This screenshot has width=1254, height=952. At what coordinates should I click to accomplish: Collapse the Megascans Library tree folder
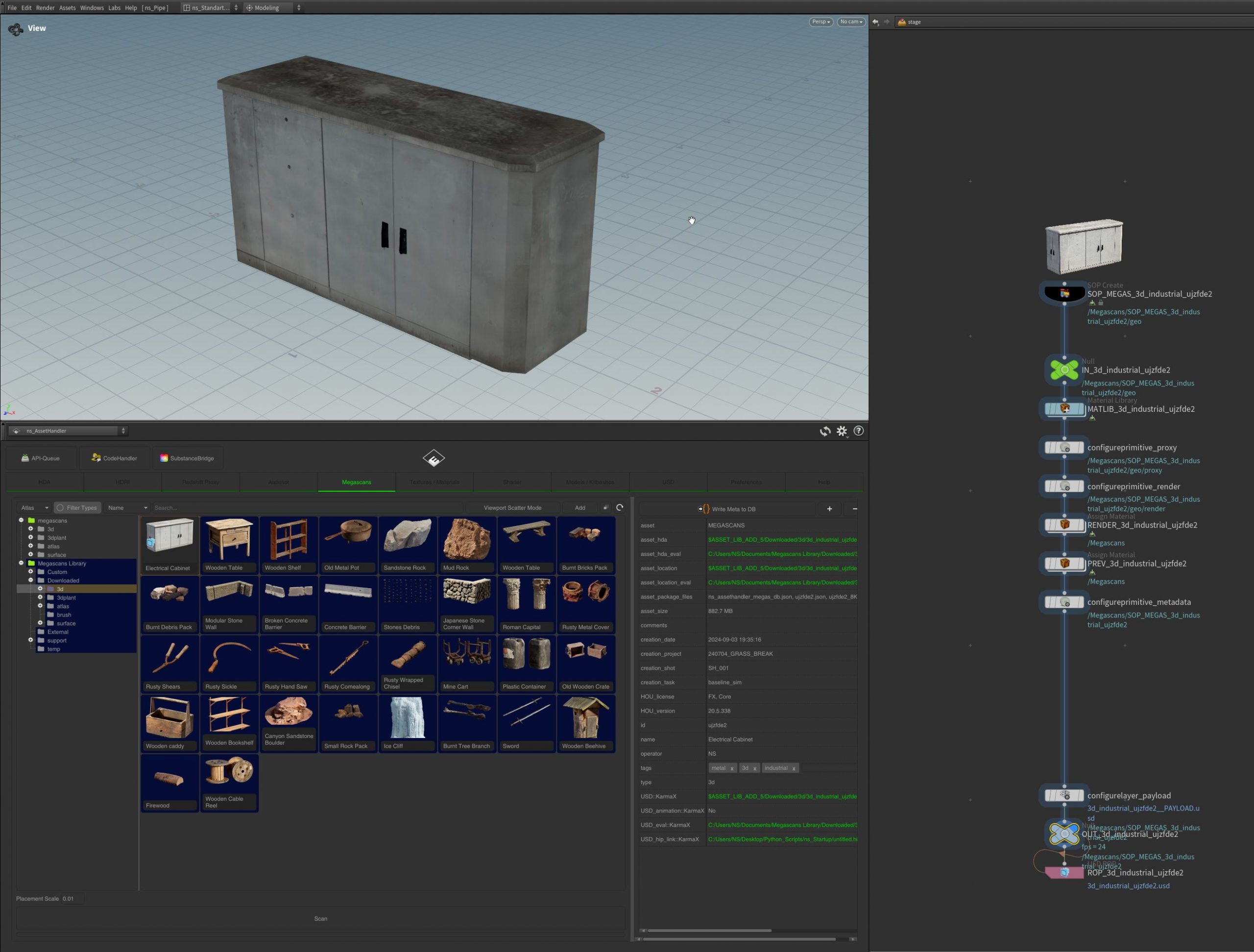(22, 563)
